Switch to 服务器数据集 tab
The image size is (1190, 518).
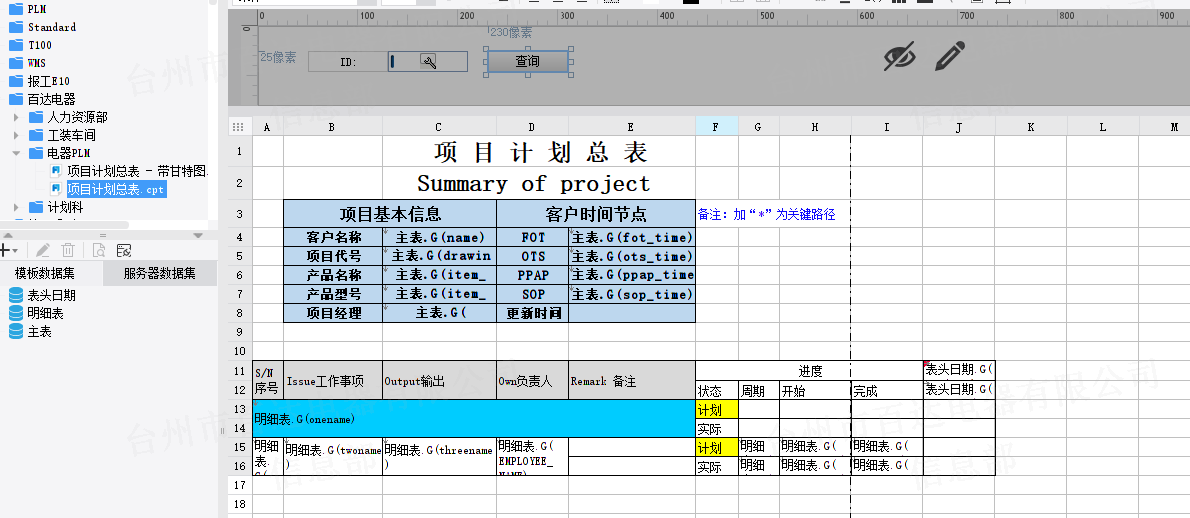click(160, 274)
